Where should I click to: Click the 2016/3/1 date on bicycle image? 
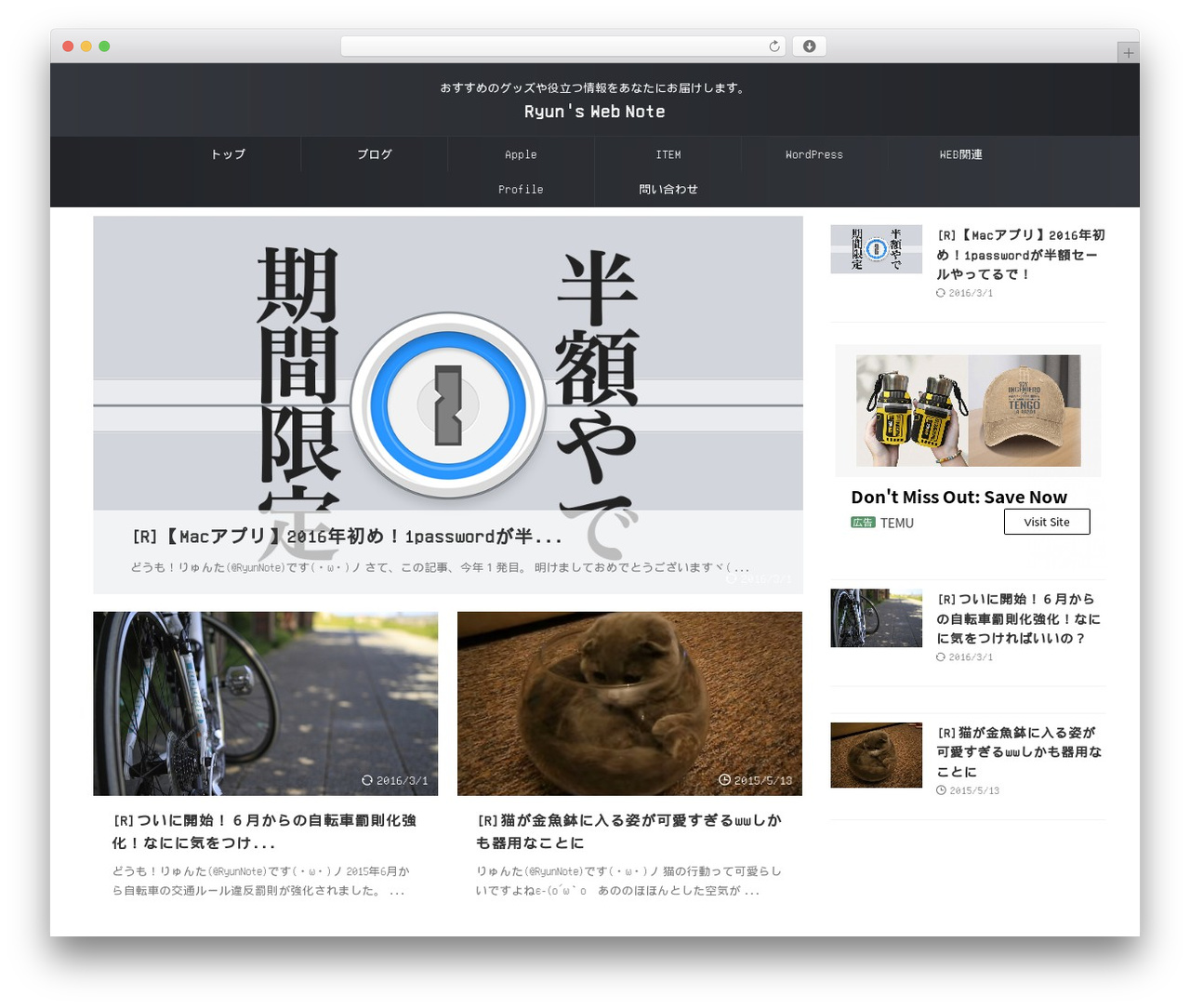click(x=395, y=780)
